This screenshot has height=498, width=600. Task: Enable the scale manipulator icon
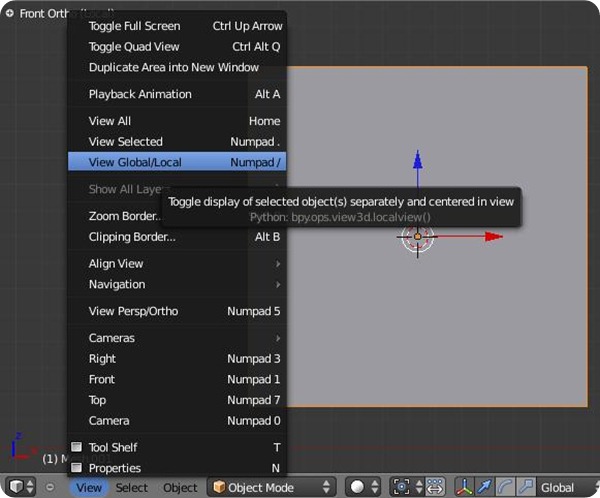pos(526,487)
